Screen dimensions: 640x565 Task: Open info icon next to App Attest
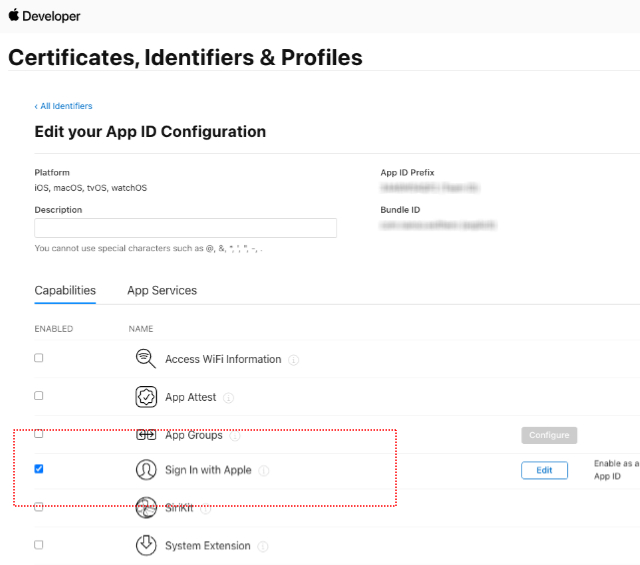(229, 398)
